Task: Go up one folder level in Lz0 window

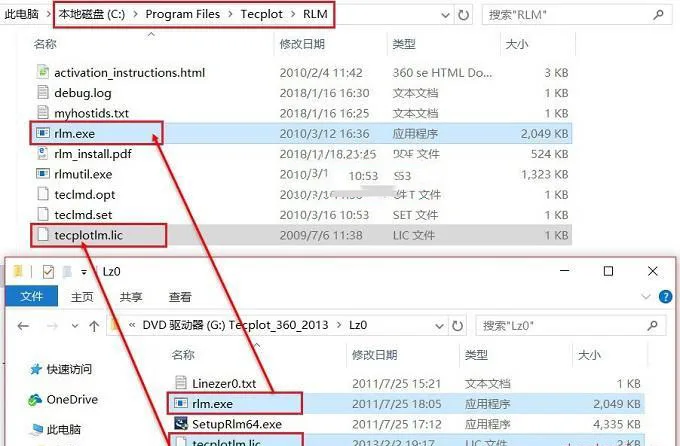Action: click(x=94, y=325)
